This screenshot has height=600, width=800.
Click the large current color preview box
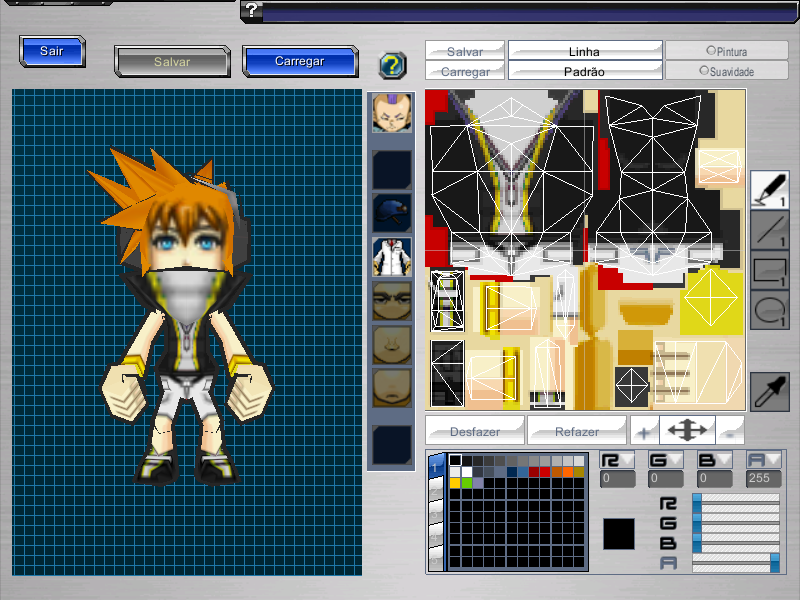pyautogui.click(x=619, y=534)
